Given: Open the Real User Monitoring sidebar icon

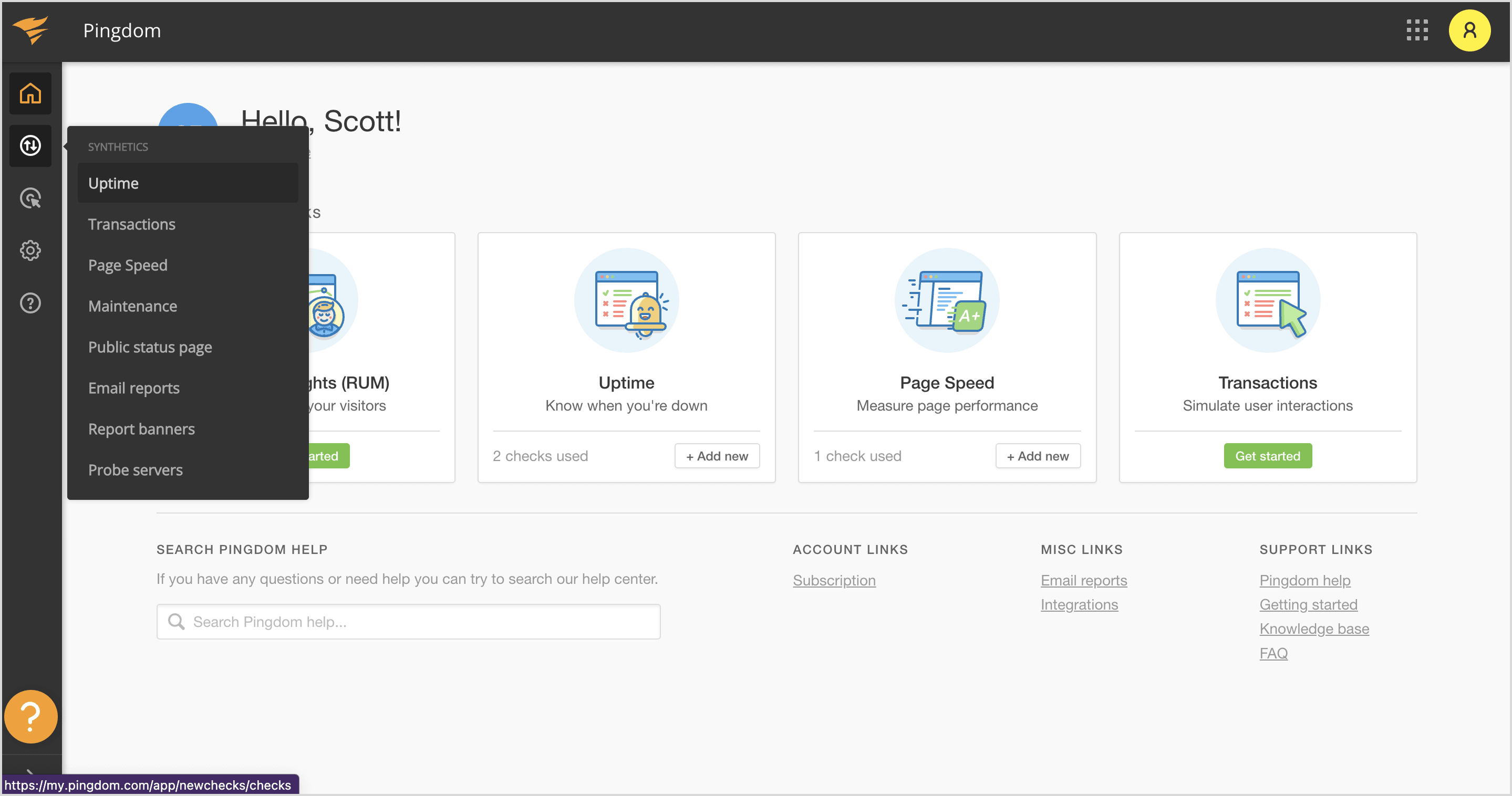Looking at the screenshot, I should click(x=30, y=198).
